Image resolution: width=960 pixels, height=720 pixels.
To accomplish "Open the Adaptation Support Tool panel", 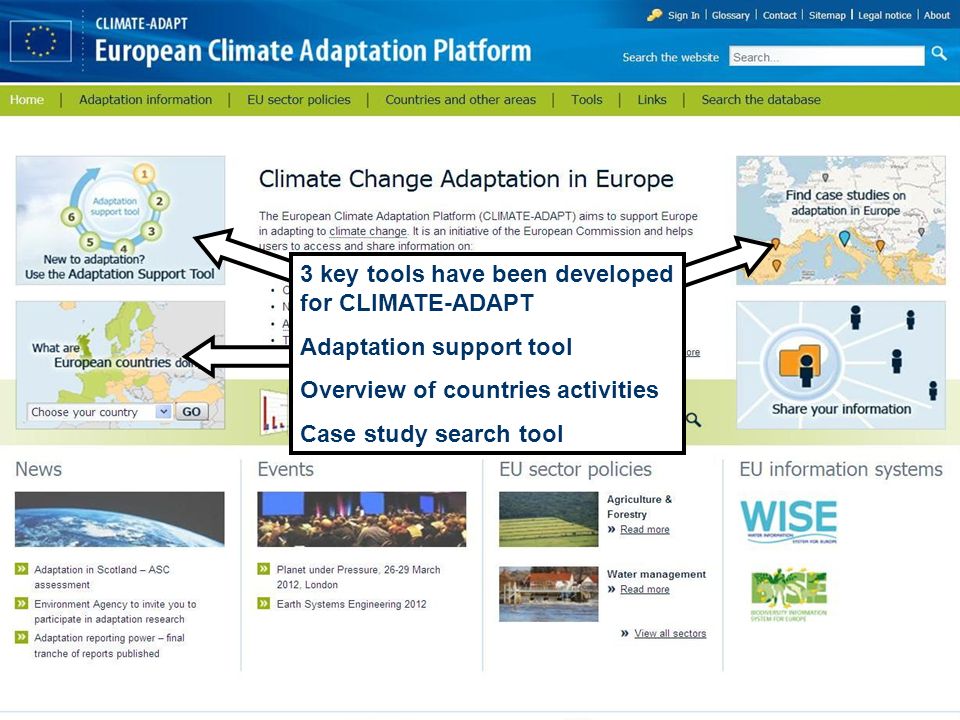I will pos(120,220).
